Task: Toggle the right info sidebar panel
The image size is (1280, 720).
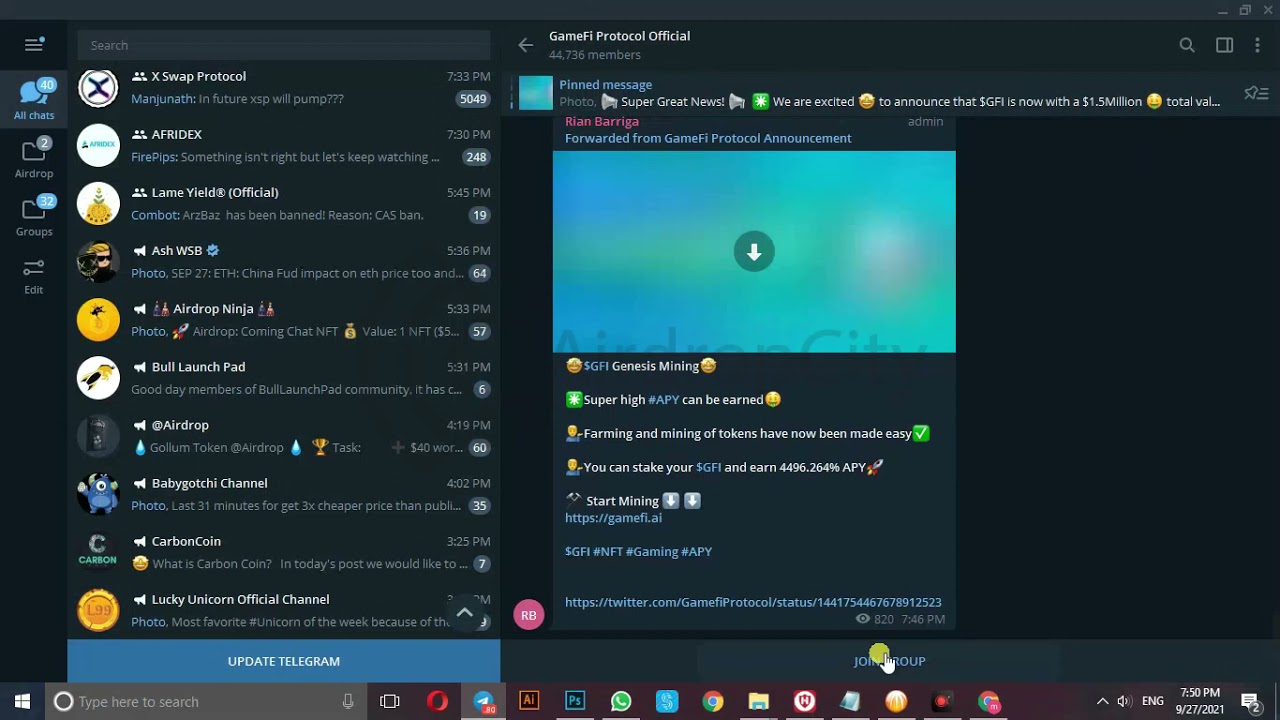Action: click(x=1224, y=45)
